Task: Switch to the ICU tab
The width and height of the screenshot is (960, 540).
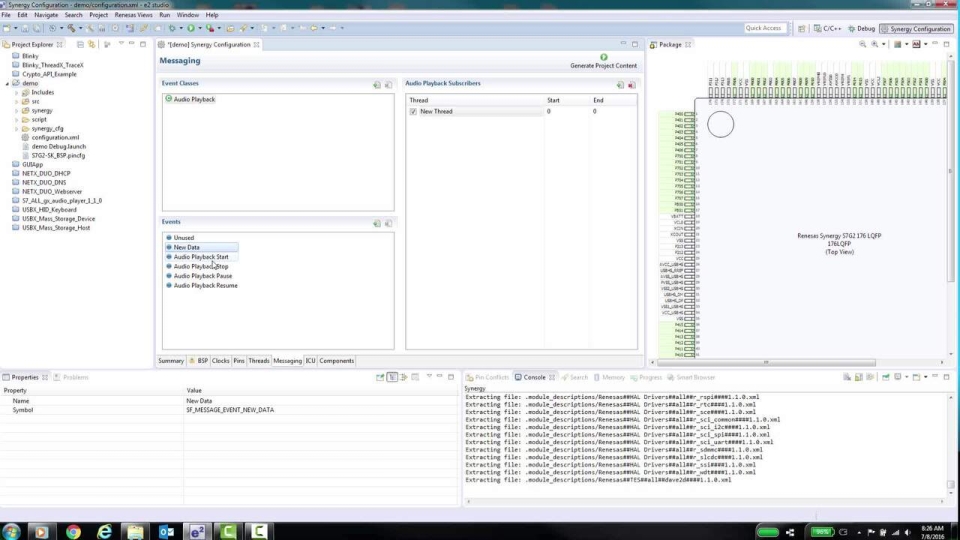Action: 310,361
